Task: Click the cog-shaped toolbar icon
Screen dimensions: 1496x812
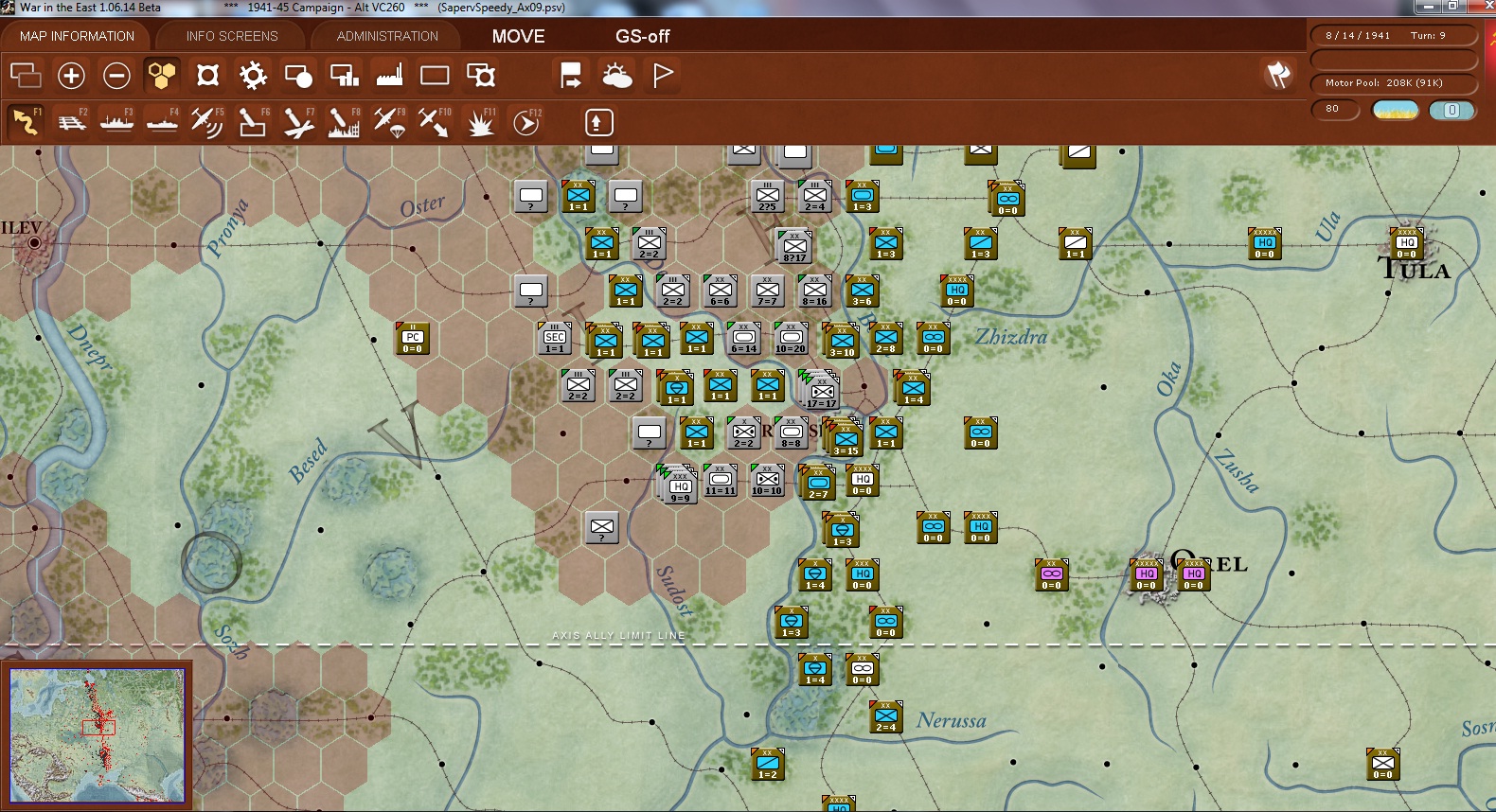Action: 253,75
